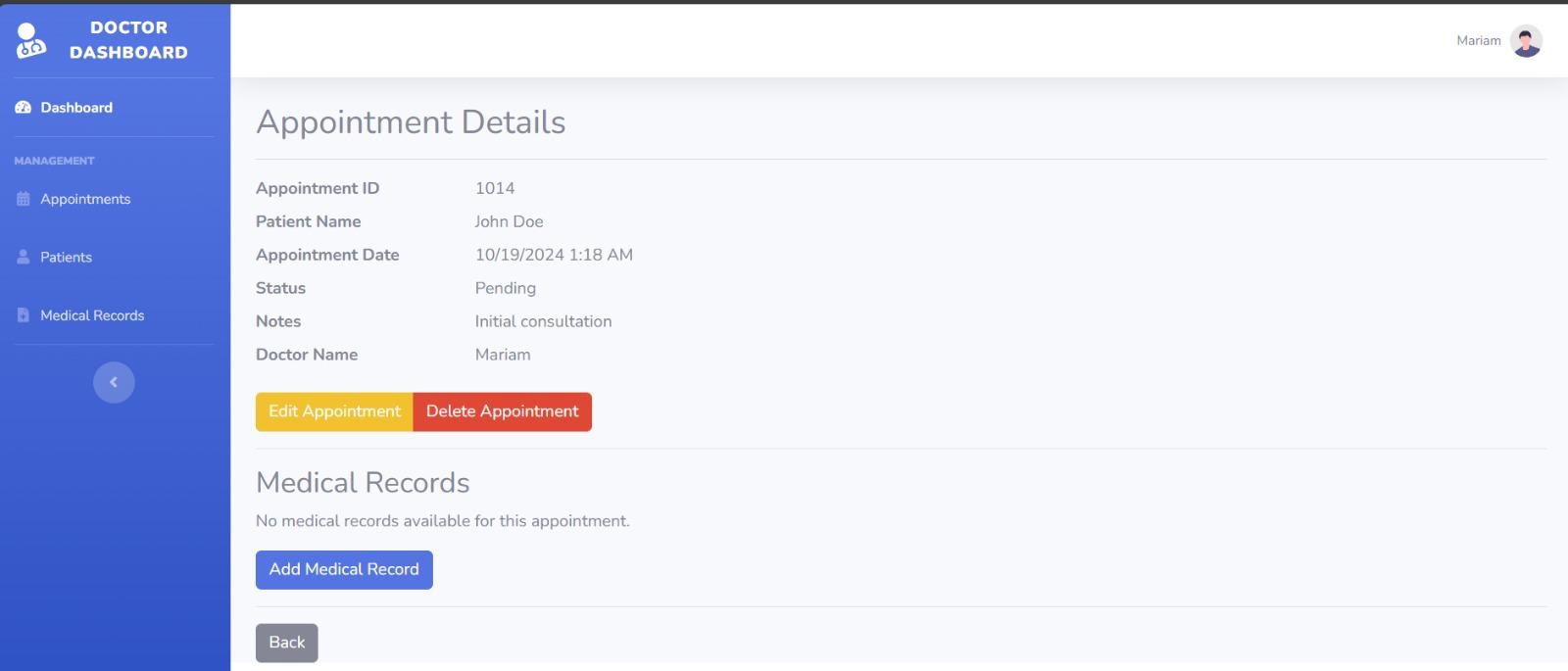
Task: Click the Pending status value
Action: coord(505,288)
